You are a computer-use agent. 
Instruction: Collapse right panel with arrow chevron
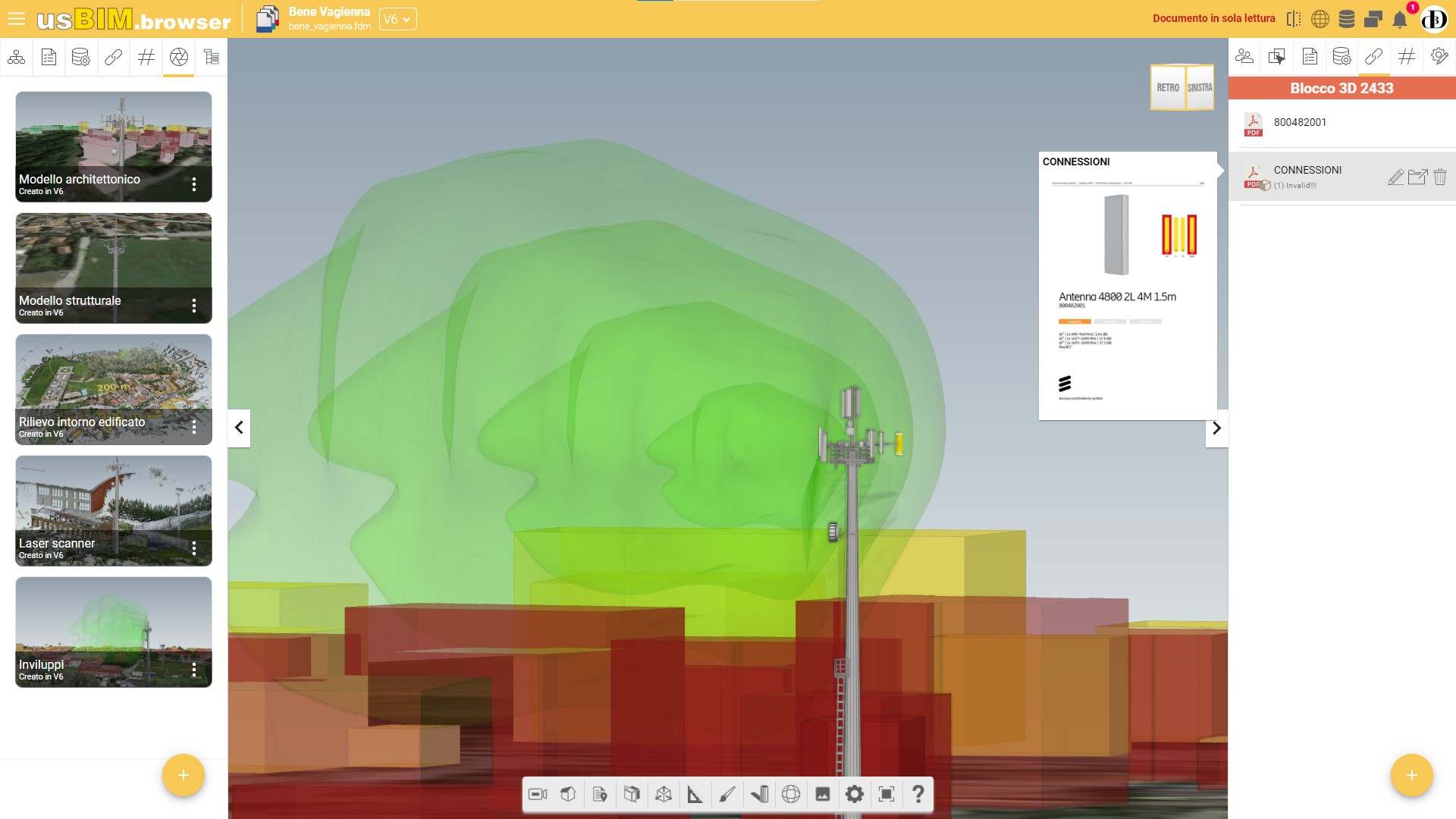pyautogui.click(x=1216, y=428)
